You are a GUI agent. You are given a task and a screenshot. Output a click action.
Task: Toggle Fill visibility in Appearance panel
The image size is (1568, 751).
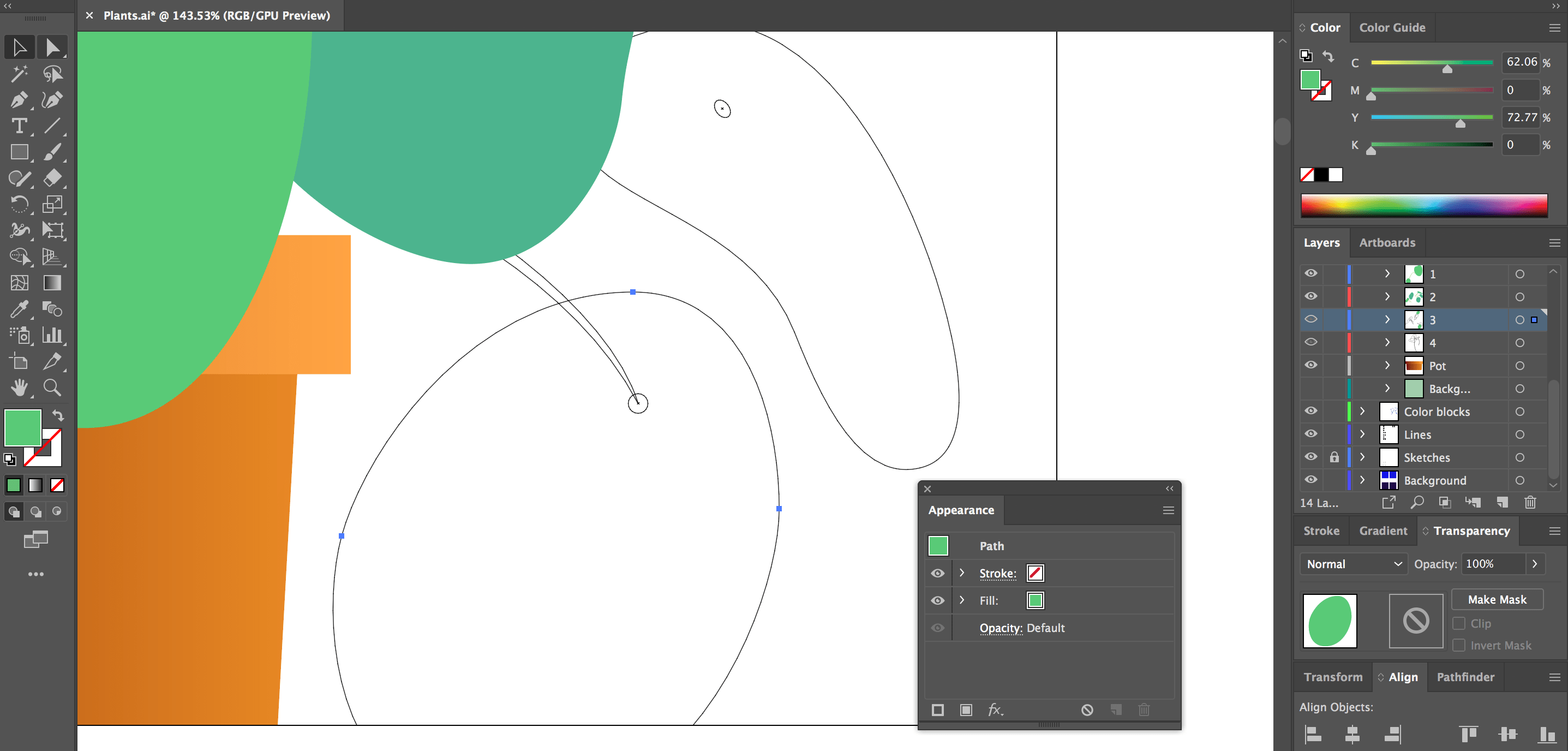pyautogui.click(x=937, y=600)
